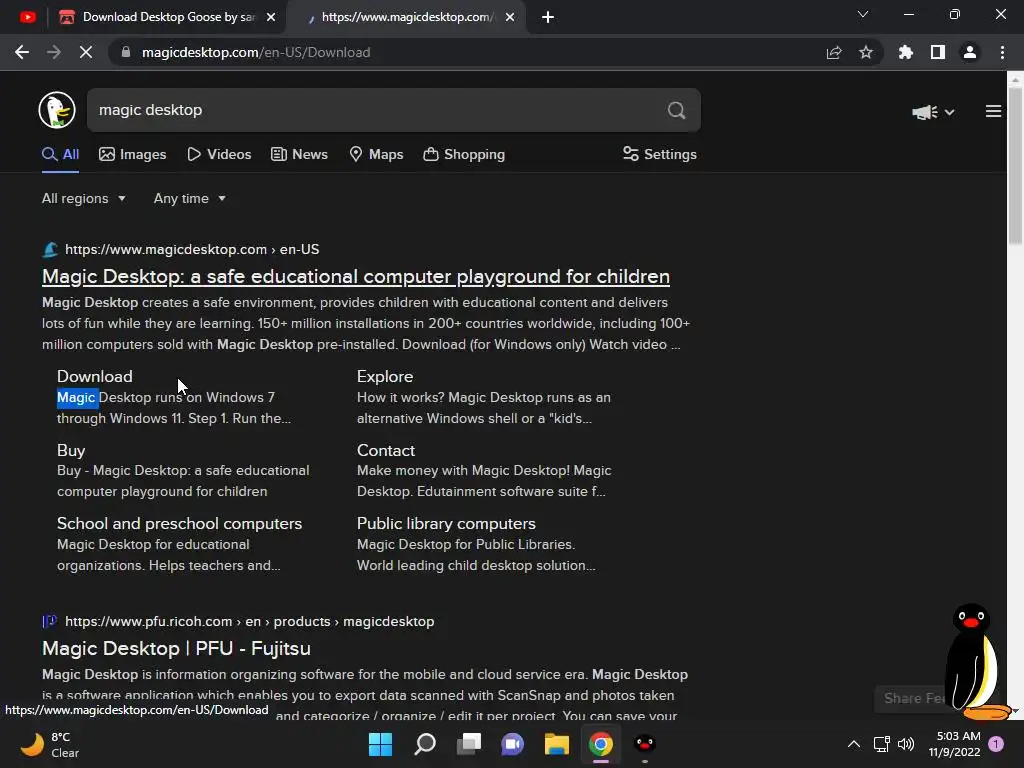Select the All results tab

(x=61, y=155)
